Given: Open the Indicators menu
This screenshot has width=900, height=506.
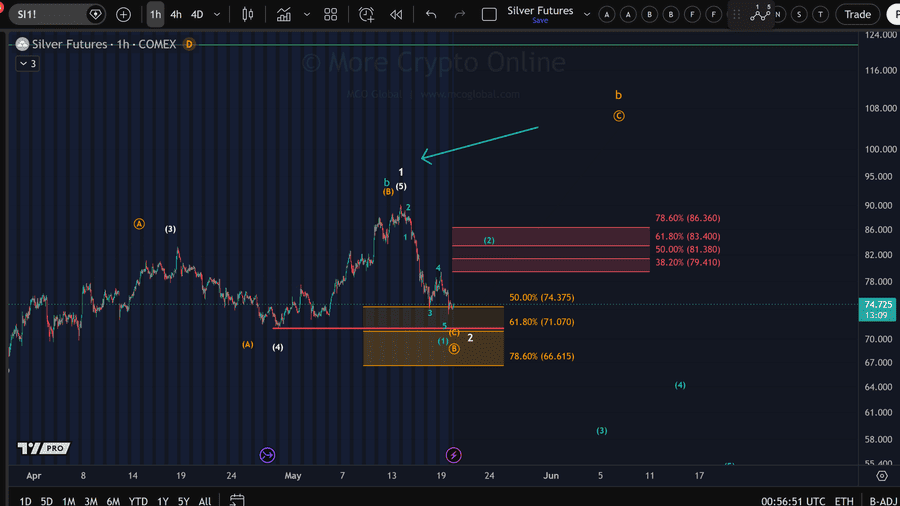Looking at the screenshot, I should [284, 14].
